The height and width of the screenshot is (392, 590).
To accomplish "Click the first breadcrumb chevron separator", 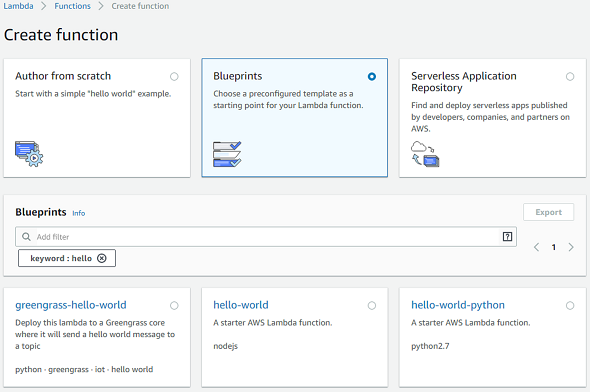I will pyautogui.click(x=44, y=6).
